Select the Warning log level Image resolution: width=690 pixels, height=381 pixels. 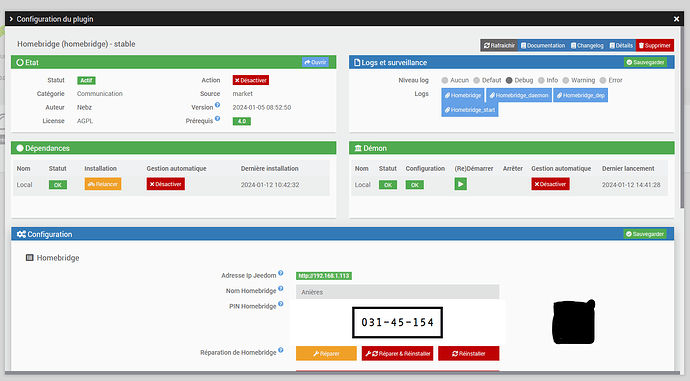[x=566, y=81]
